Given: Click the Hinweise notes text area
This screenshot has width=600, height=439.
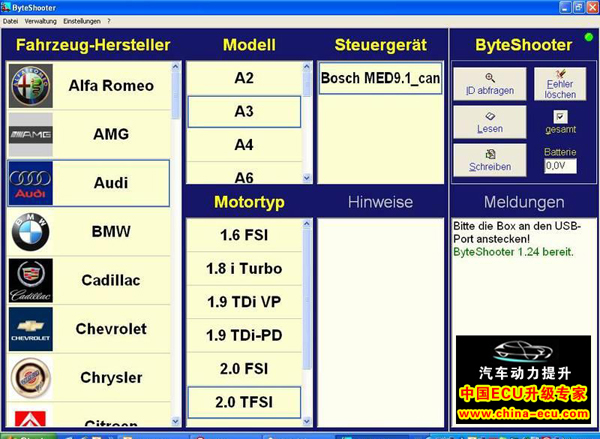Looking at the screenshot, I should [x=380, y=322].
